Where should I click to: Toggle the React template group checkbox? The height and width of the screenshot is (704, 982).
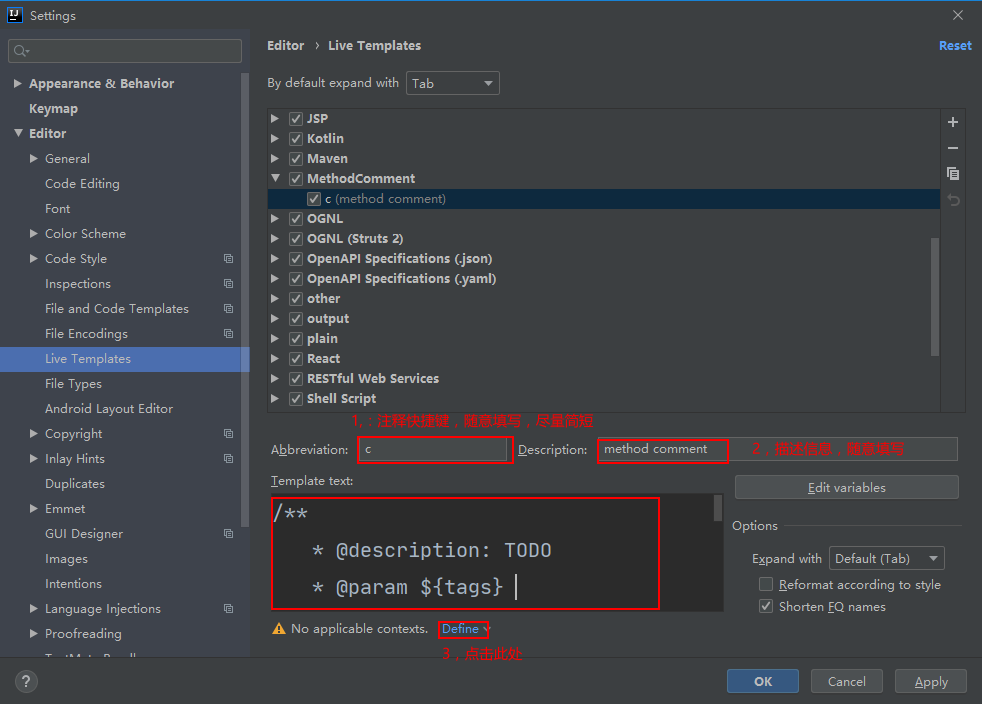pyautogui.click(x=296, y=359)
